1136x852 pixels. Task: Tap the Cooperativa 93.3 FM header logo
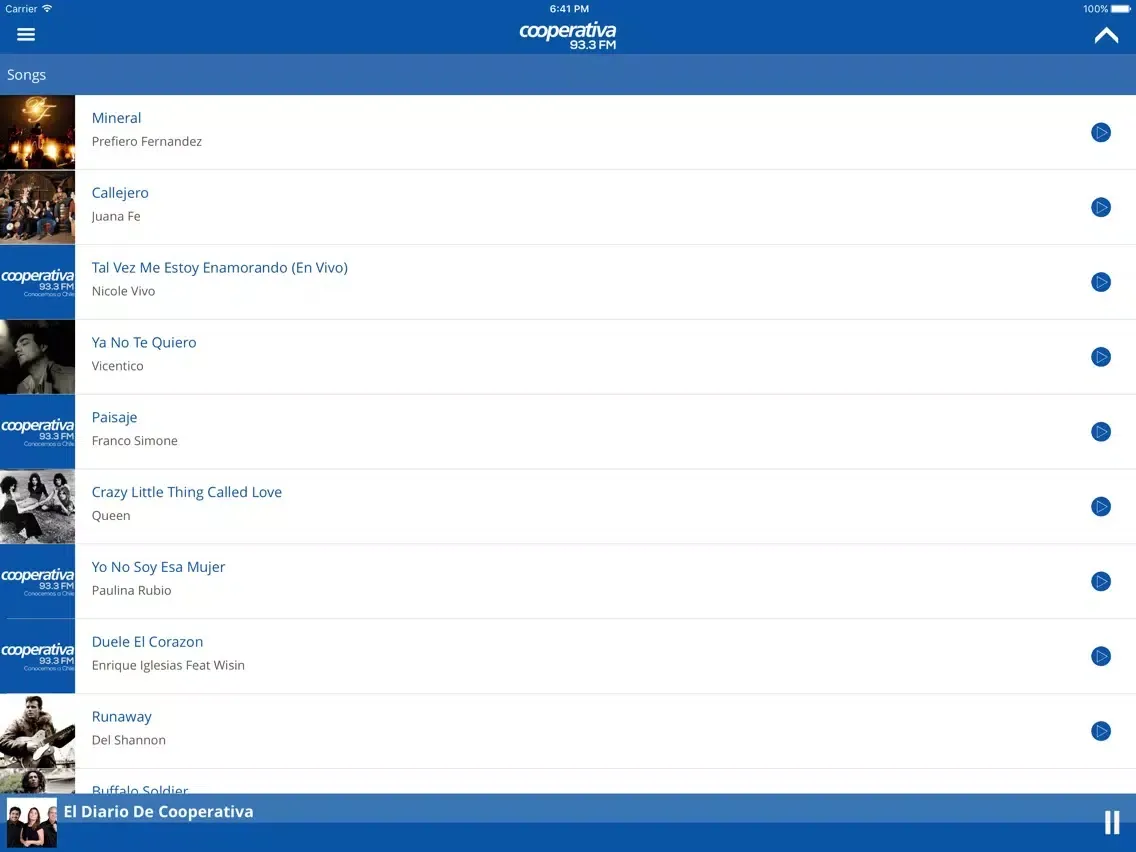tap(568, 36)
